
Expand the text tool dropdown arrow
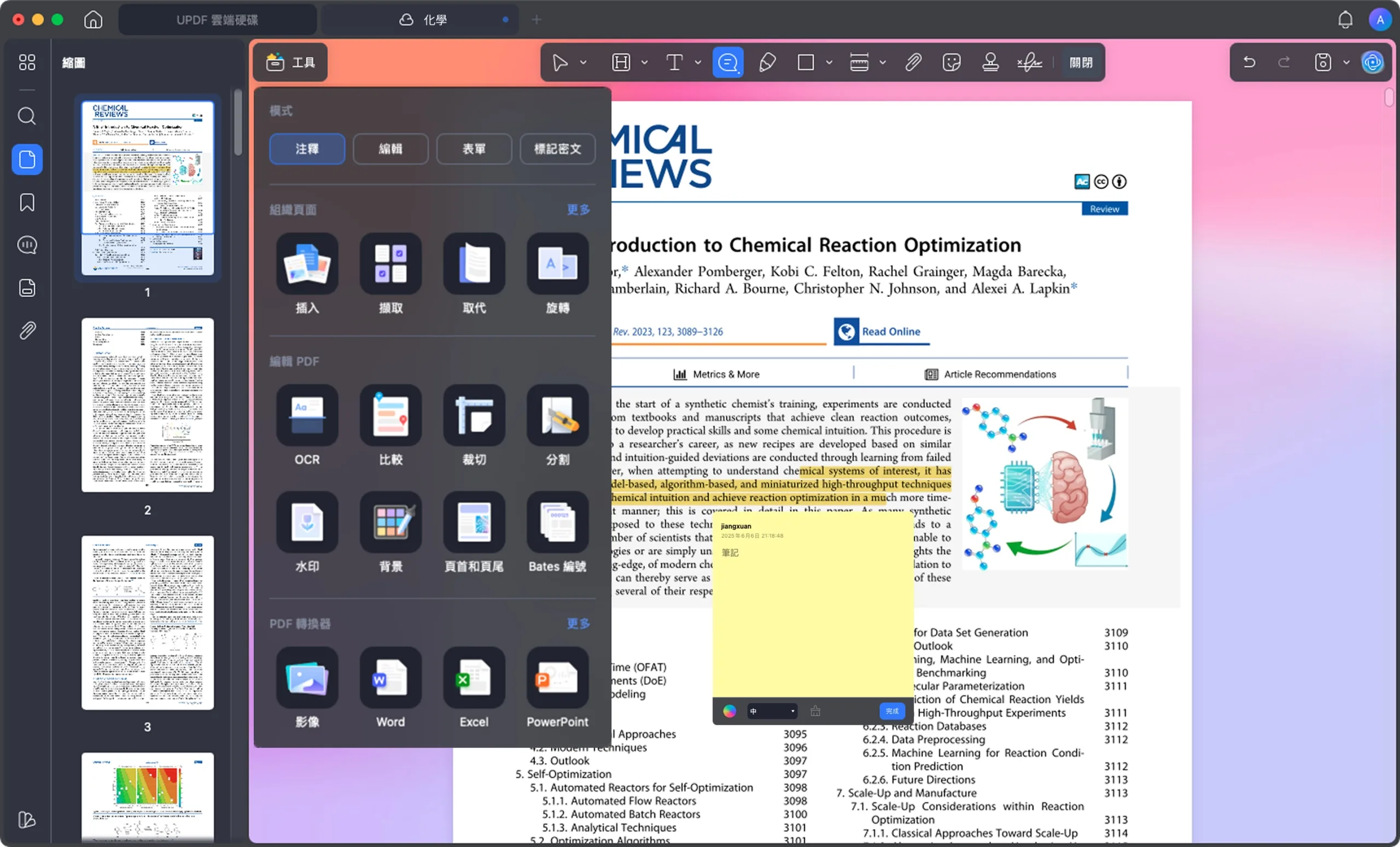[x=698, y=62]
